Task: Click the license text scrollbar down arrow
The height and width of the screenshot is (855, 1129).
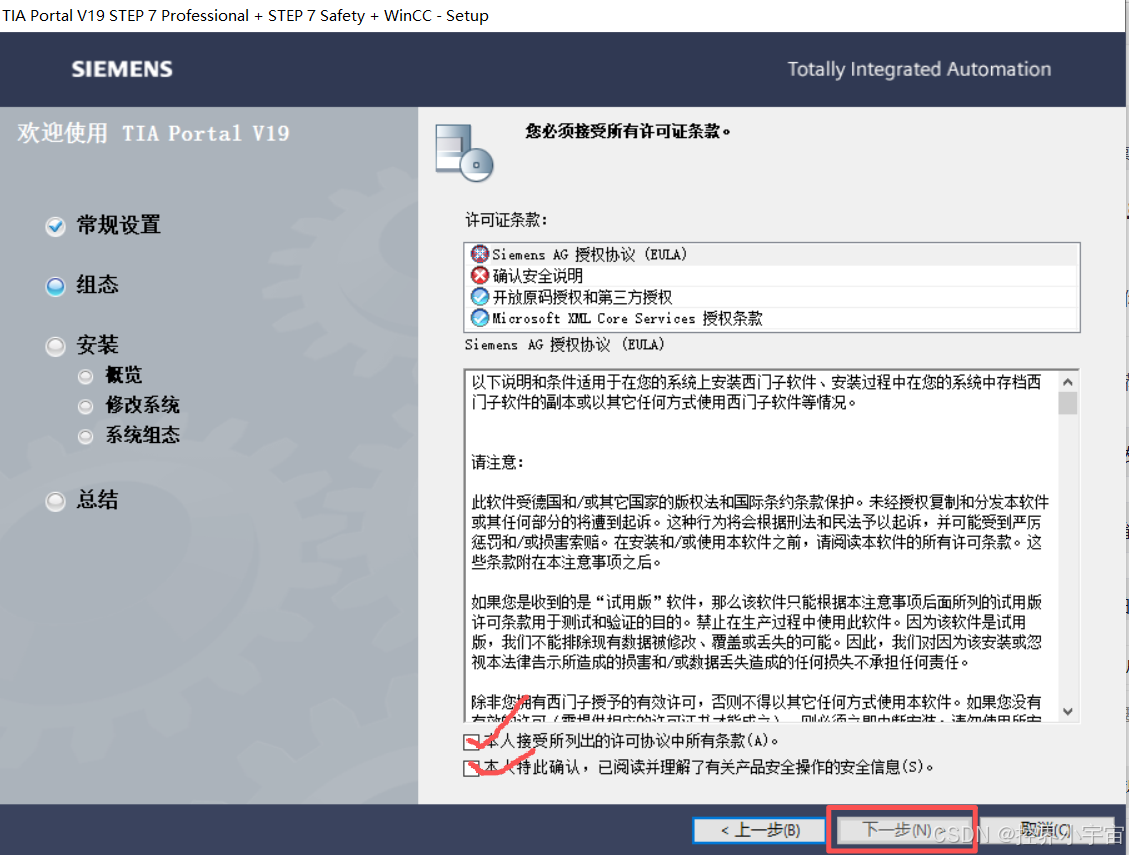Action: 1068,712
